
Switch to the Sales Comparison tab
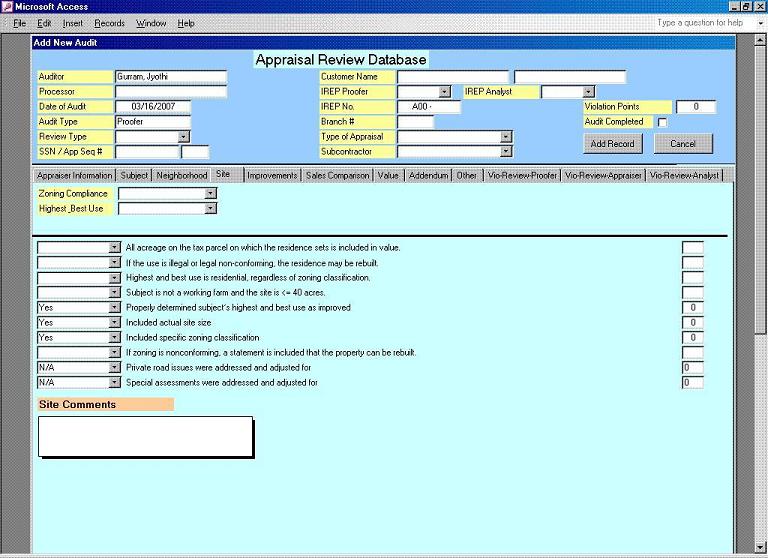337,175
